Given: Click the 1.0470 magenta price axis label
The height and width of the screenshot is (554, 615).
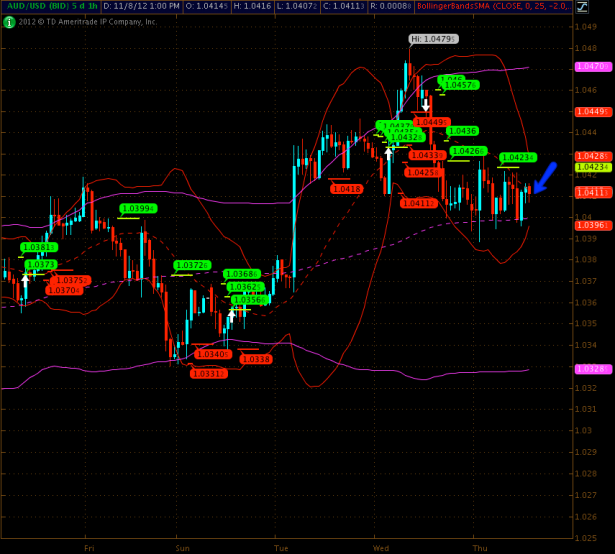Looking at the screenshot, I should tap(592, 66).
